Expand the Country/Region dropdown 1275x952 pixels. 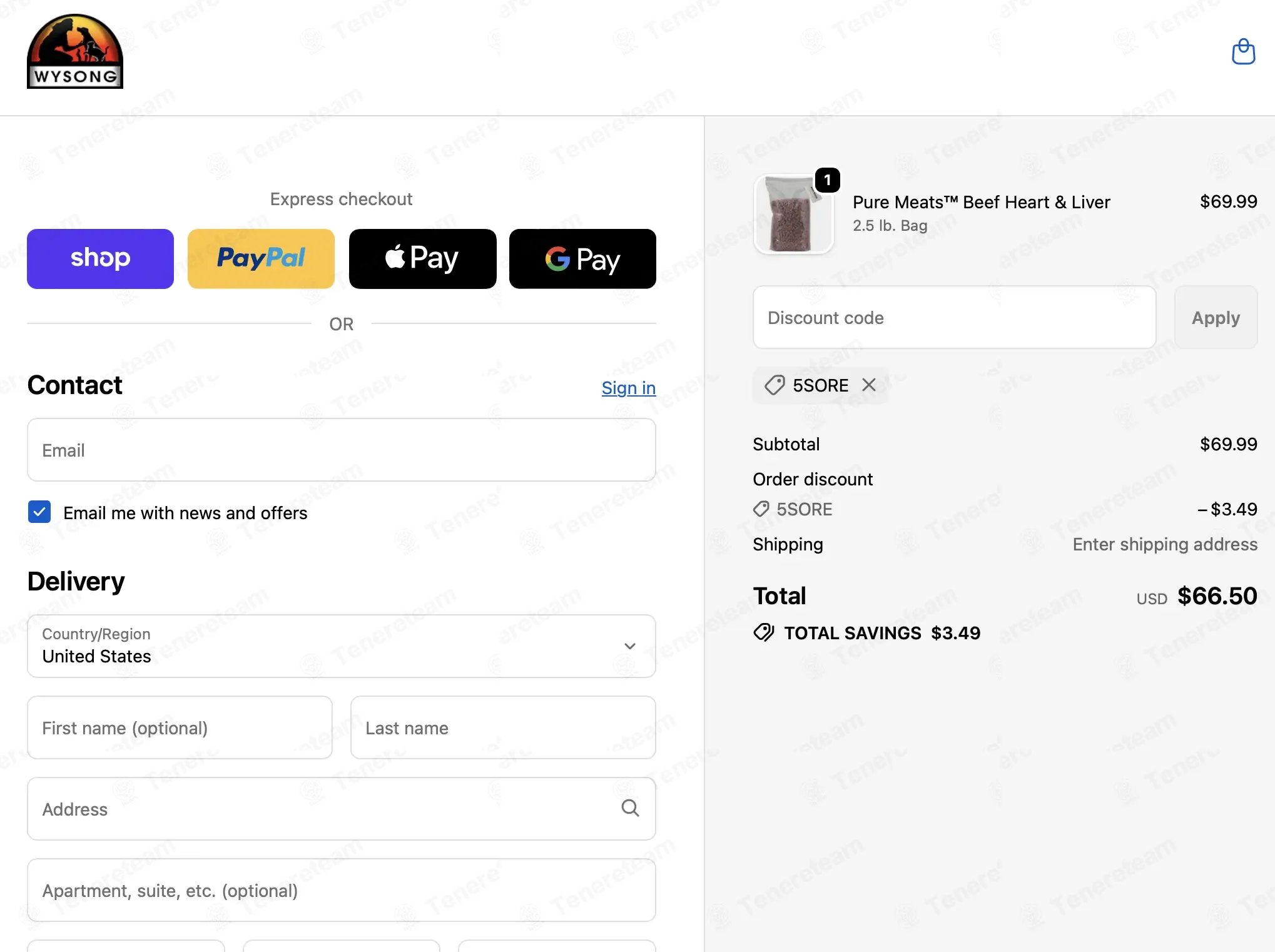[x=342, y=646]
